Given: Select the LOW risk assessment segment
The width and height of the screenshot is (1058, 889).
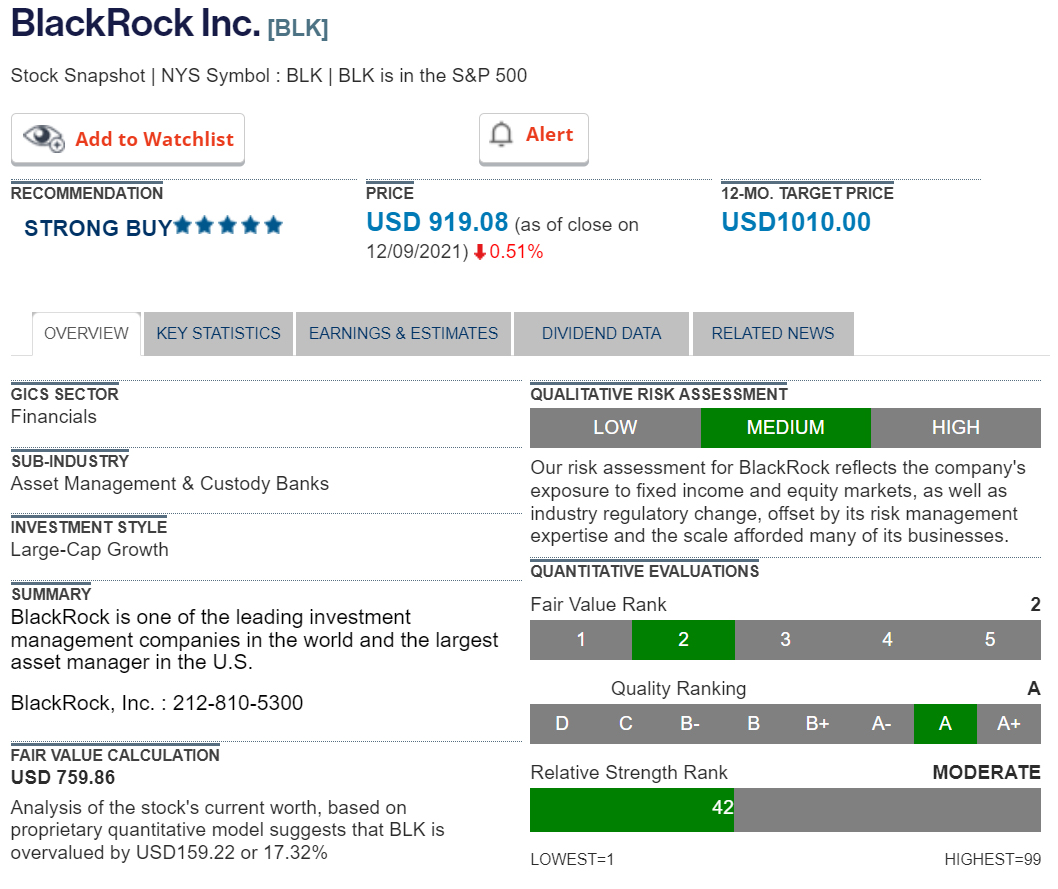Looking at the screenshot, I should point(615,428).
